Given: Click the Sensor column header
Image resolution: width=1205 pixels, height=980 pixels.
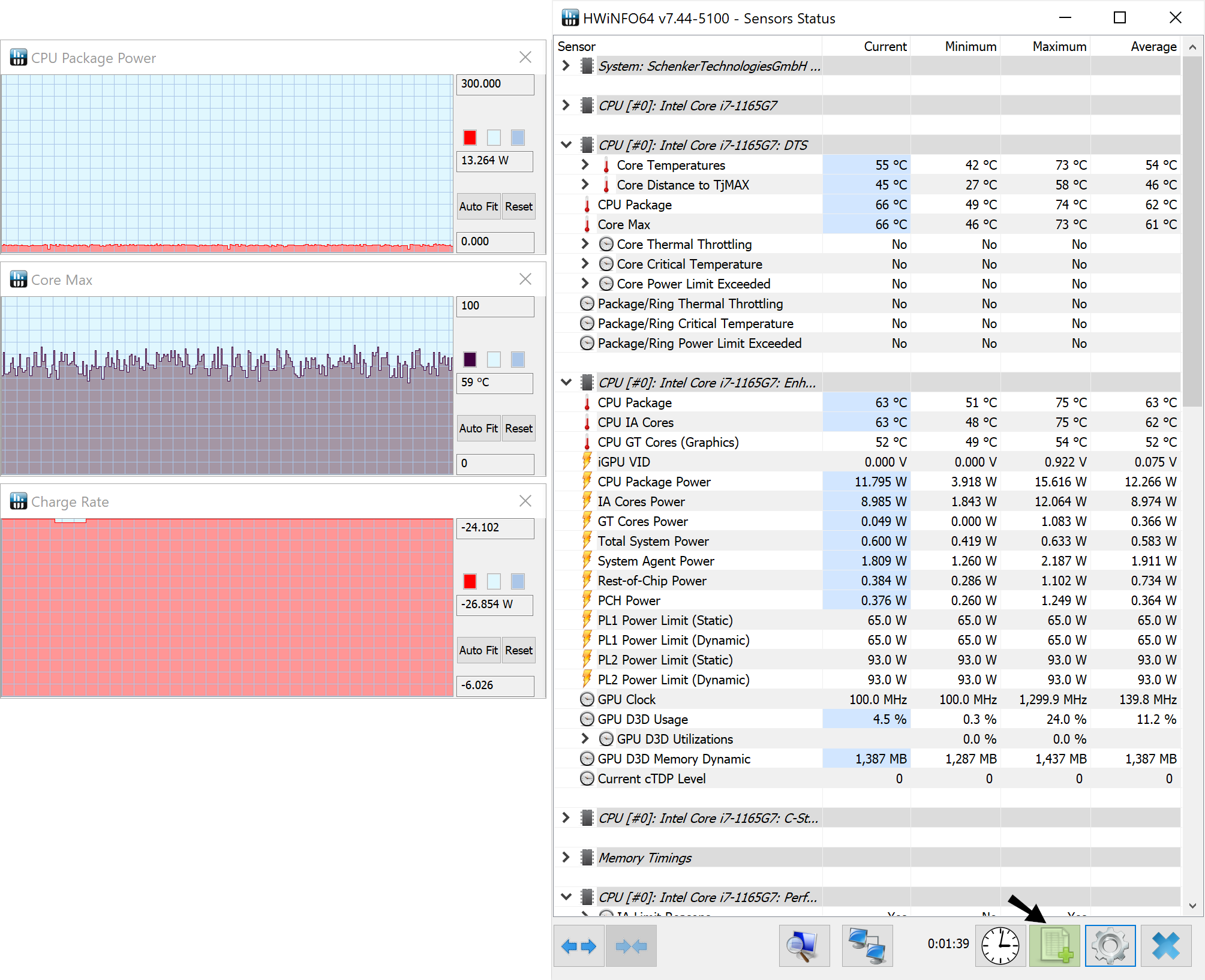Looking at the screenshot, I should 687,46.
